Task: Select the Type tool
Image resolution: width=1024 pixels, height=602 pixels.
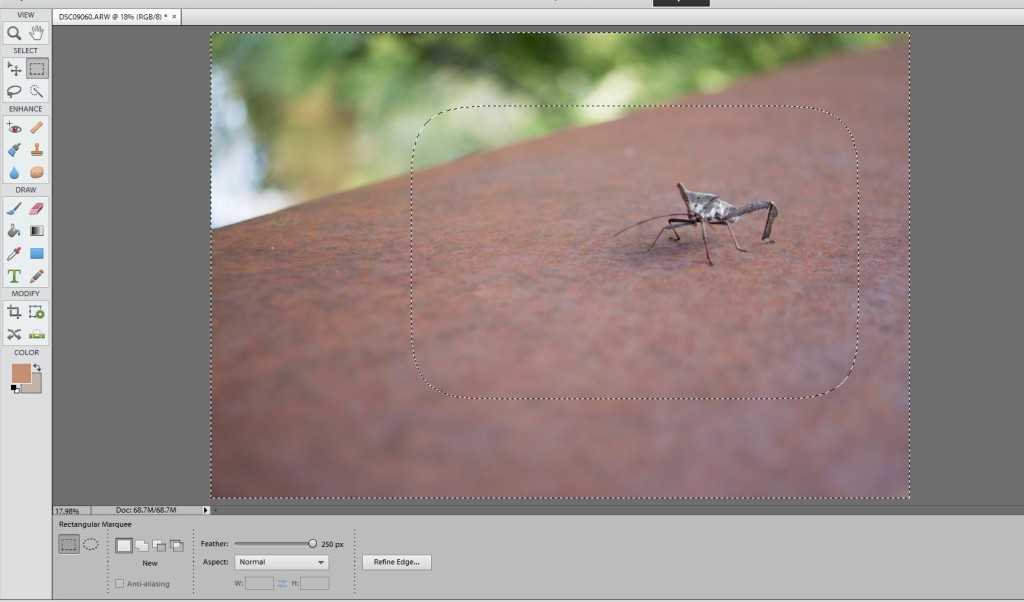Action: (x=14, y=276)
